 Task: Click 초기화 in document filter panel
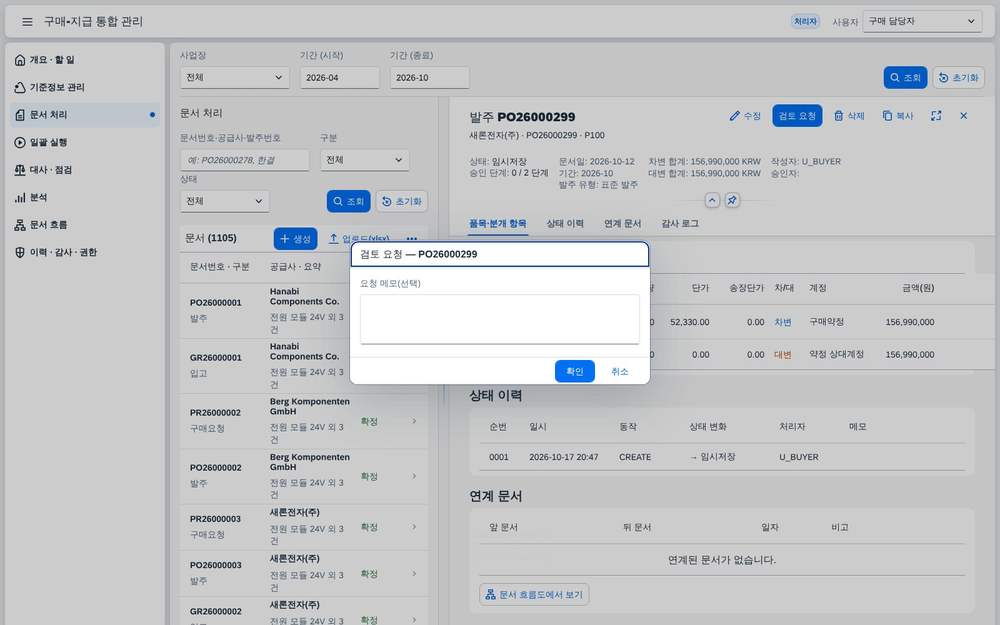402,201
